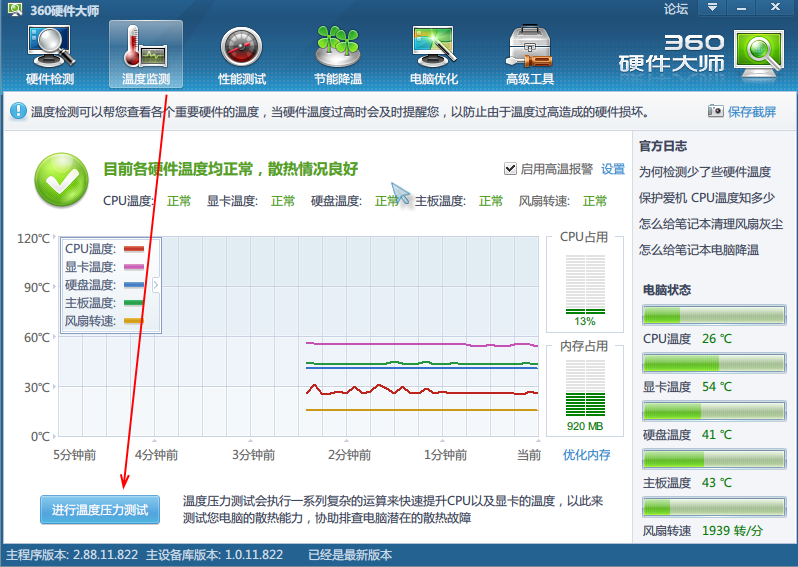Viewport: 798px width, 567px height.
Task: Toggle the 启用高温报警 checkbox
Action: (510, 168)
